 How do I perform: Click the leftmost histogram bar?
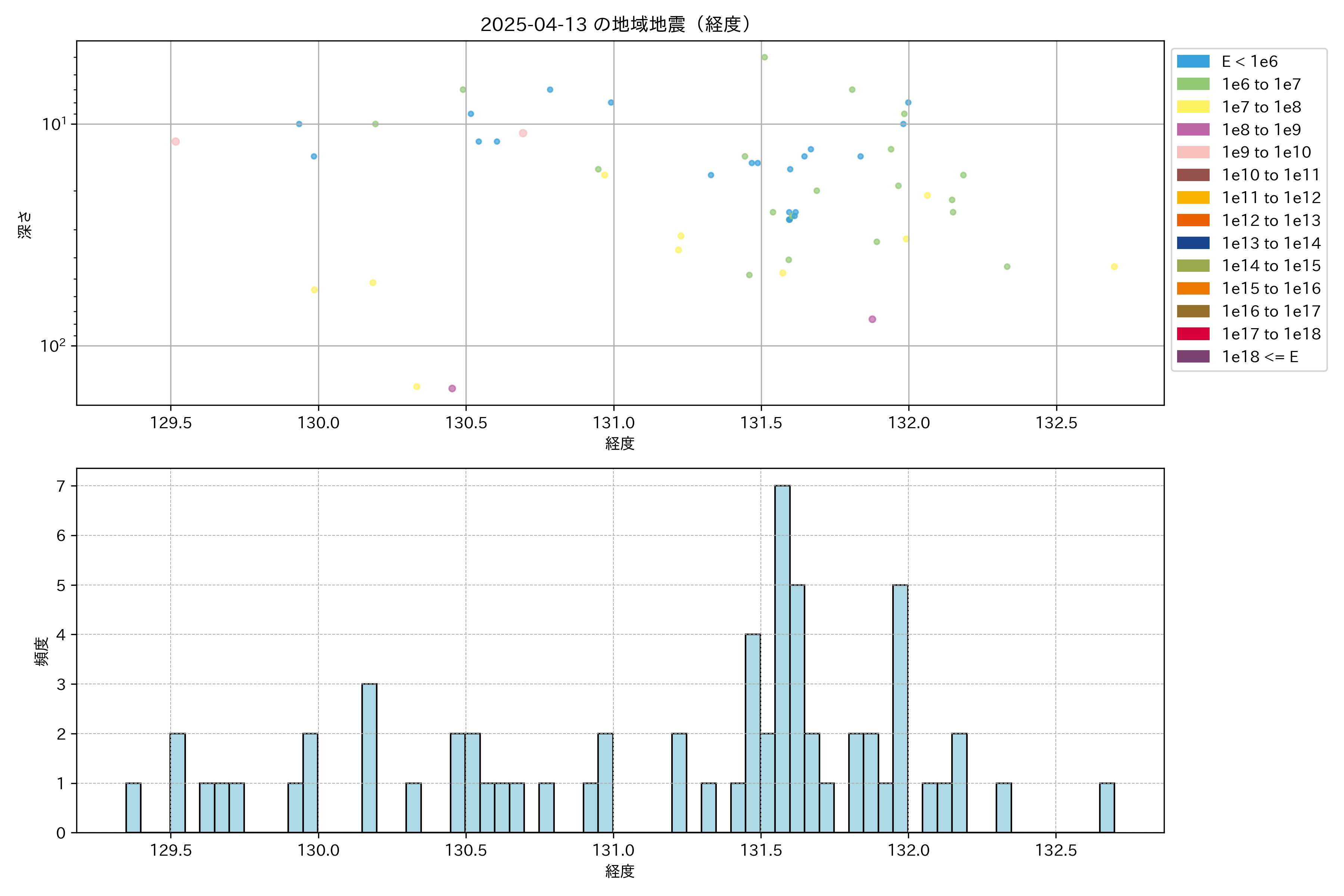(133, 808)
